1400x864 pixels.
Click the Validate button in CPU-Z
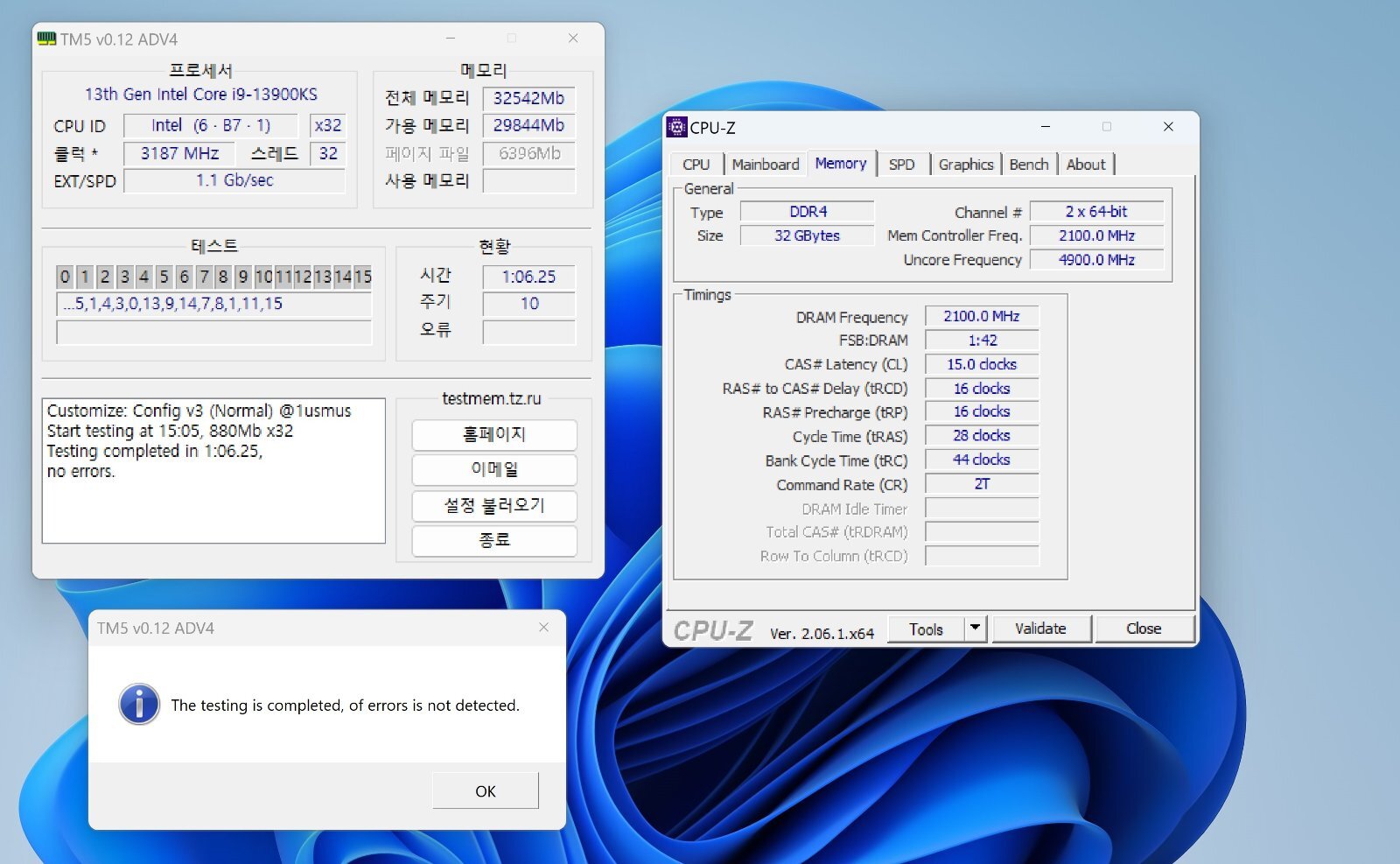1040,629
